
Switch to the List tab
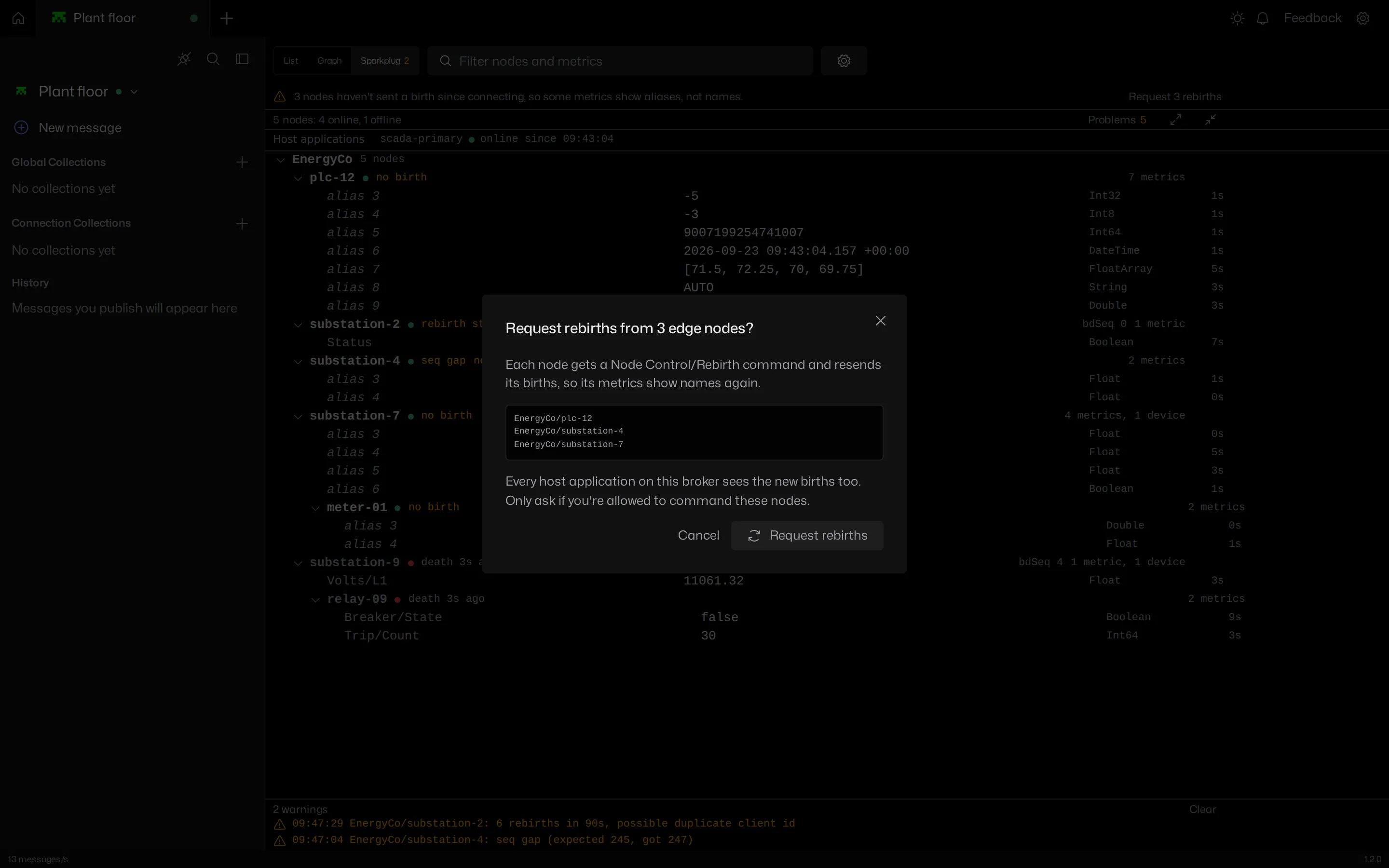pyautogui.click(x=290, y=61)
